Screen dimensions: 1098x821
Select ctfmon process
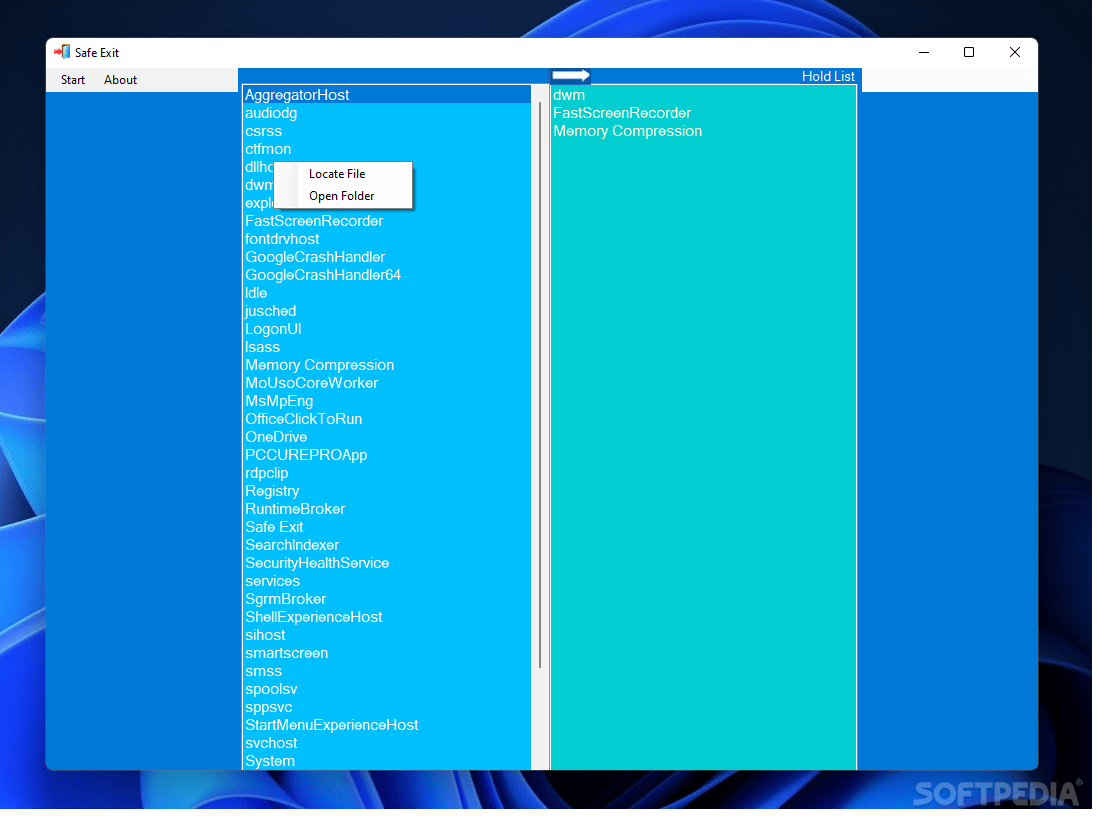pos(388,150)
